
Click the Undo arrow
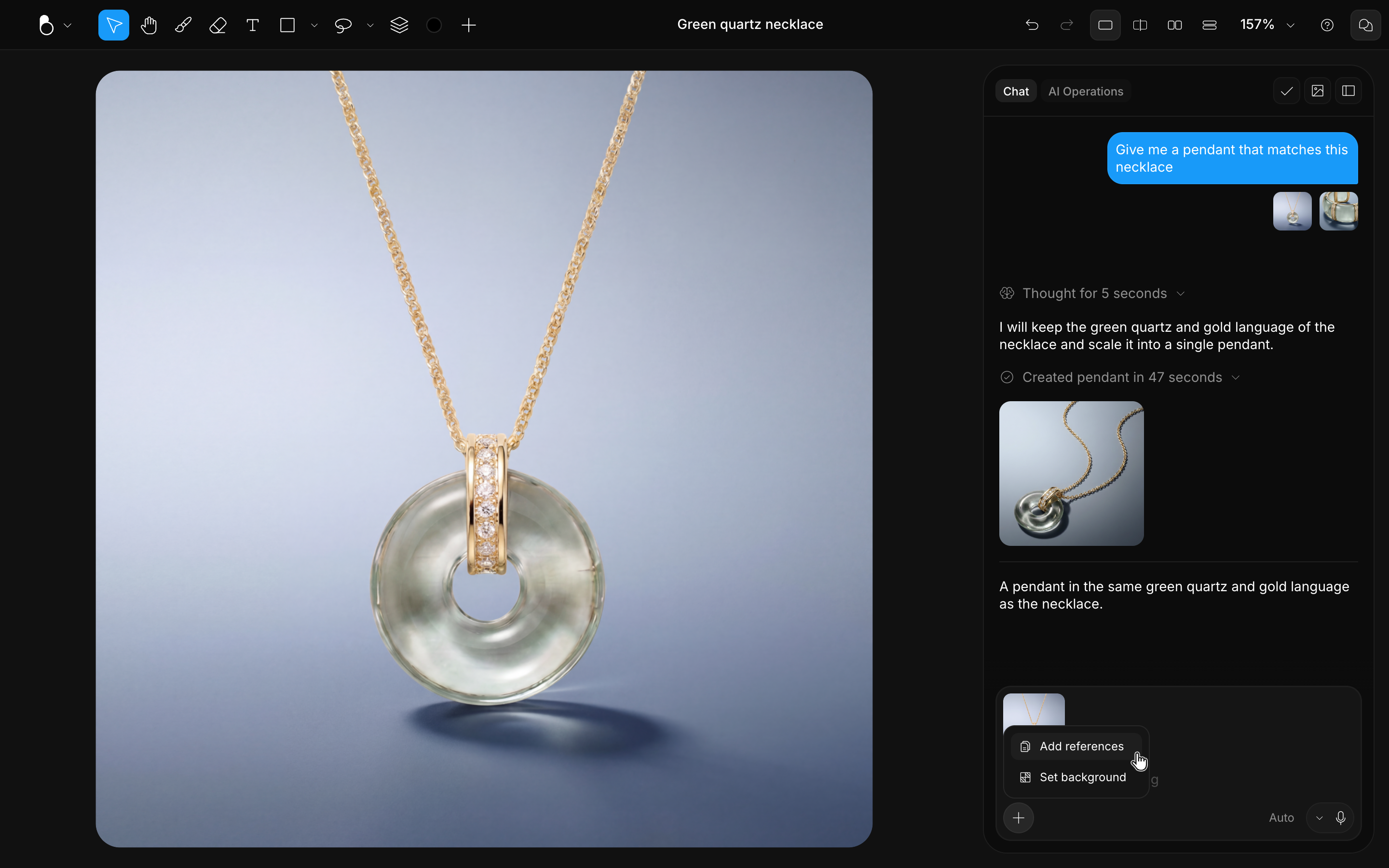(1032, 25)
